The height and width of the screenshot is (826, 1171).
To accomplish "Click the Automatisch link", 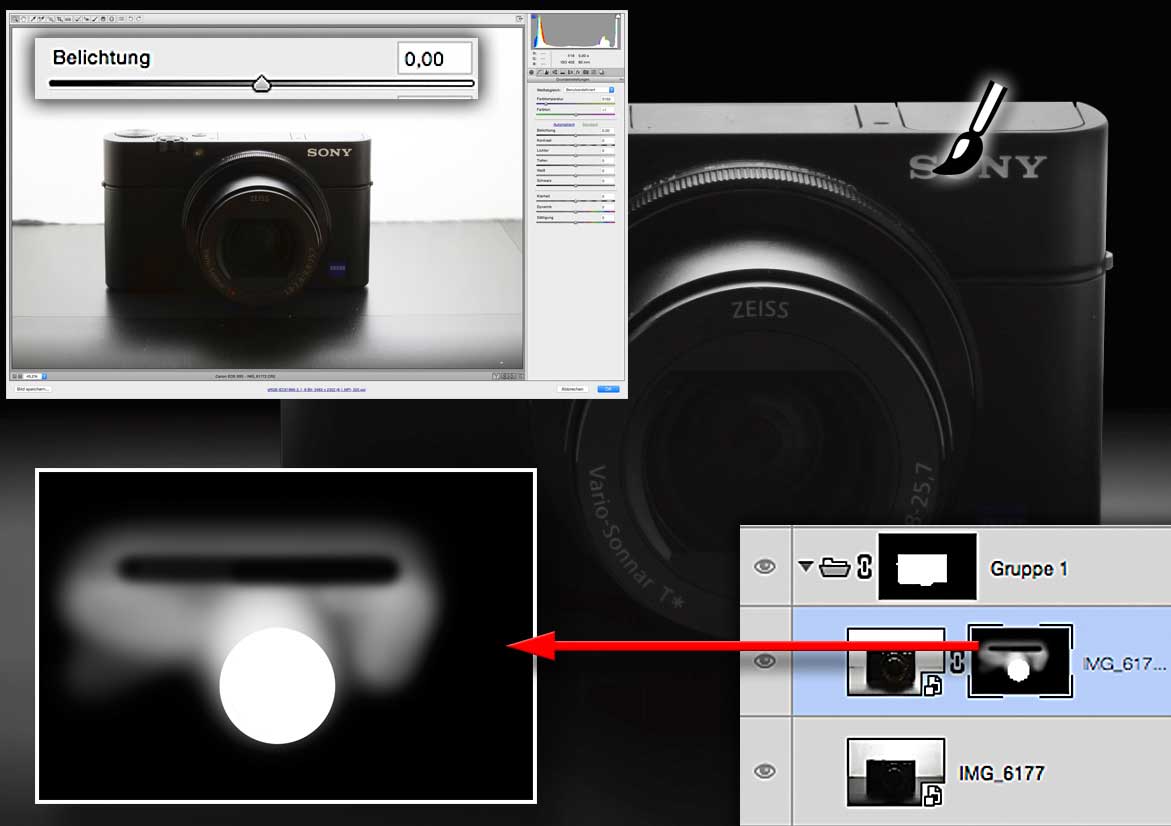I will point(564,125).
